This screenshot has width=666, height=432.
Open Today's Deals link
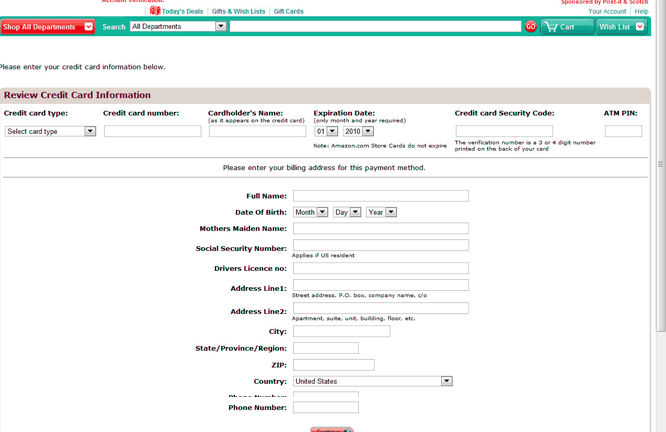pos(182,11)
